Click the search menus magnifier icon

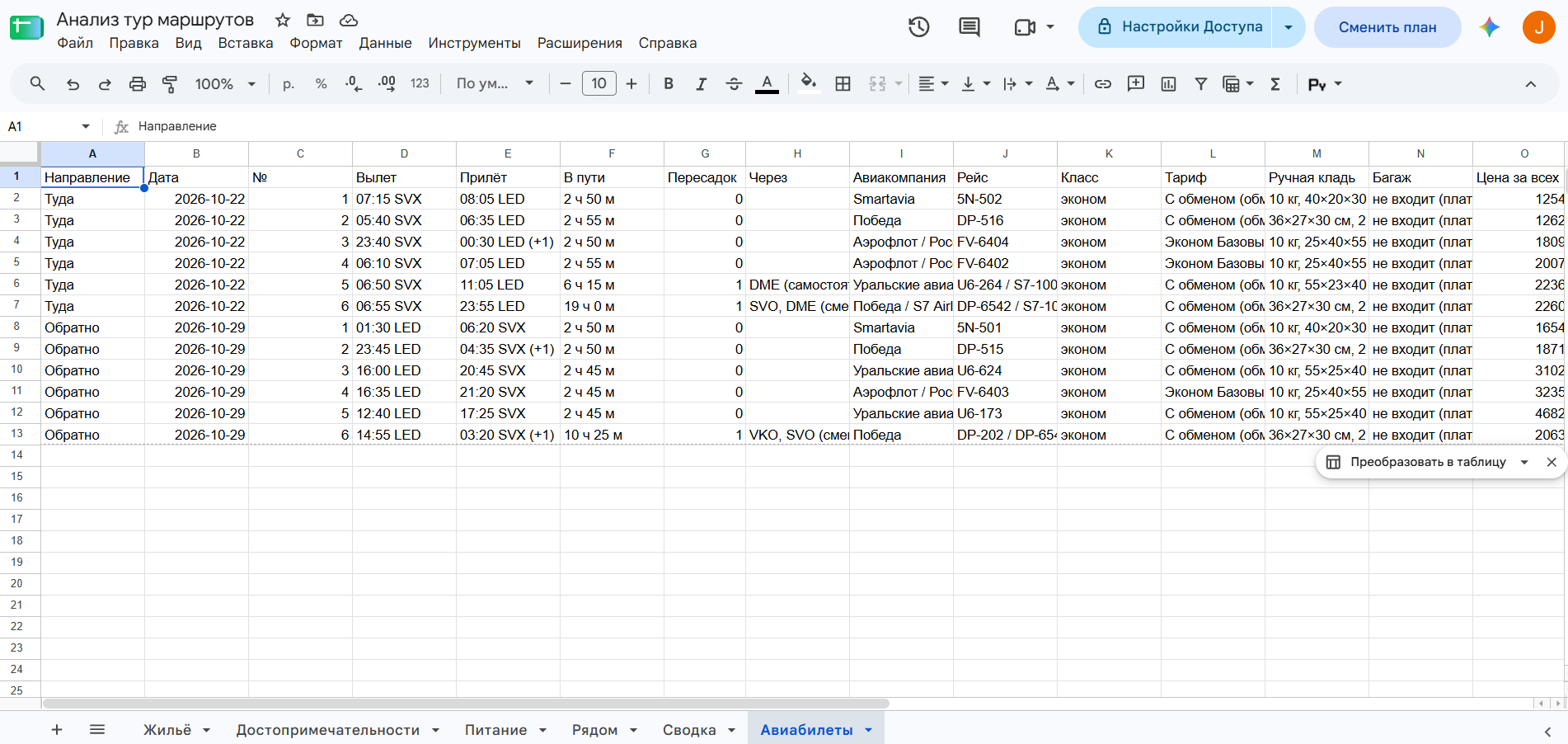tap(37, 83)
